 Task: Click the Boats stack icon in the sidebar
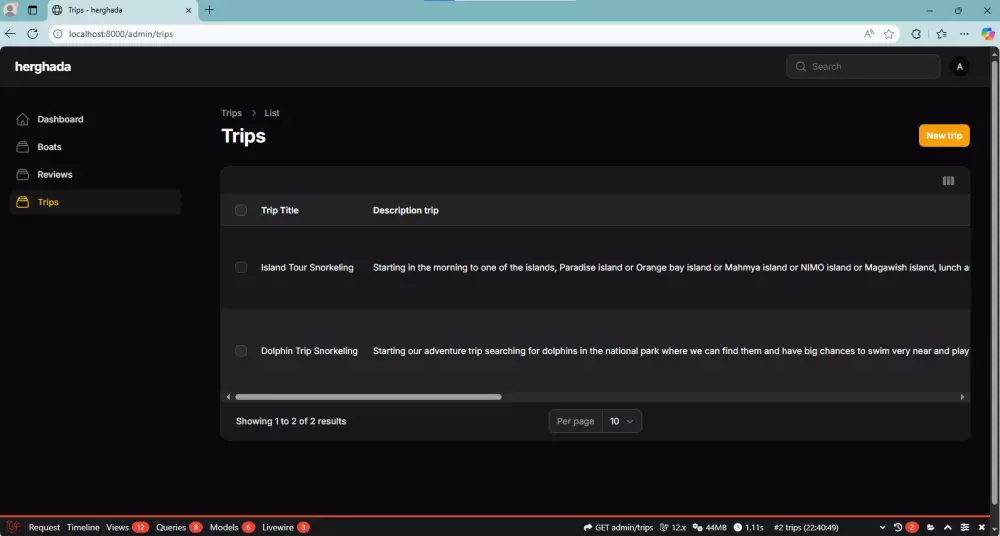[x=22, y=147]
